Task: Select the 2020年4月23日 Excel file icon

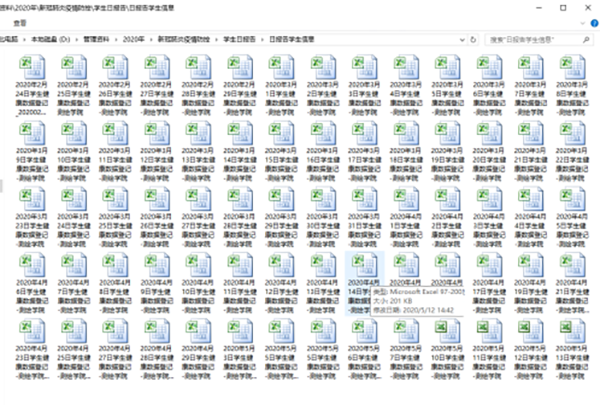Action: (x=32, y=331)
